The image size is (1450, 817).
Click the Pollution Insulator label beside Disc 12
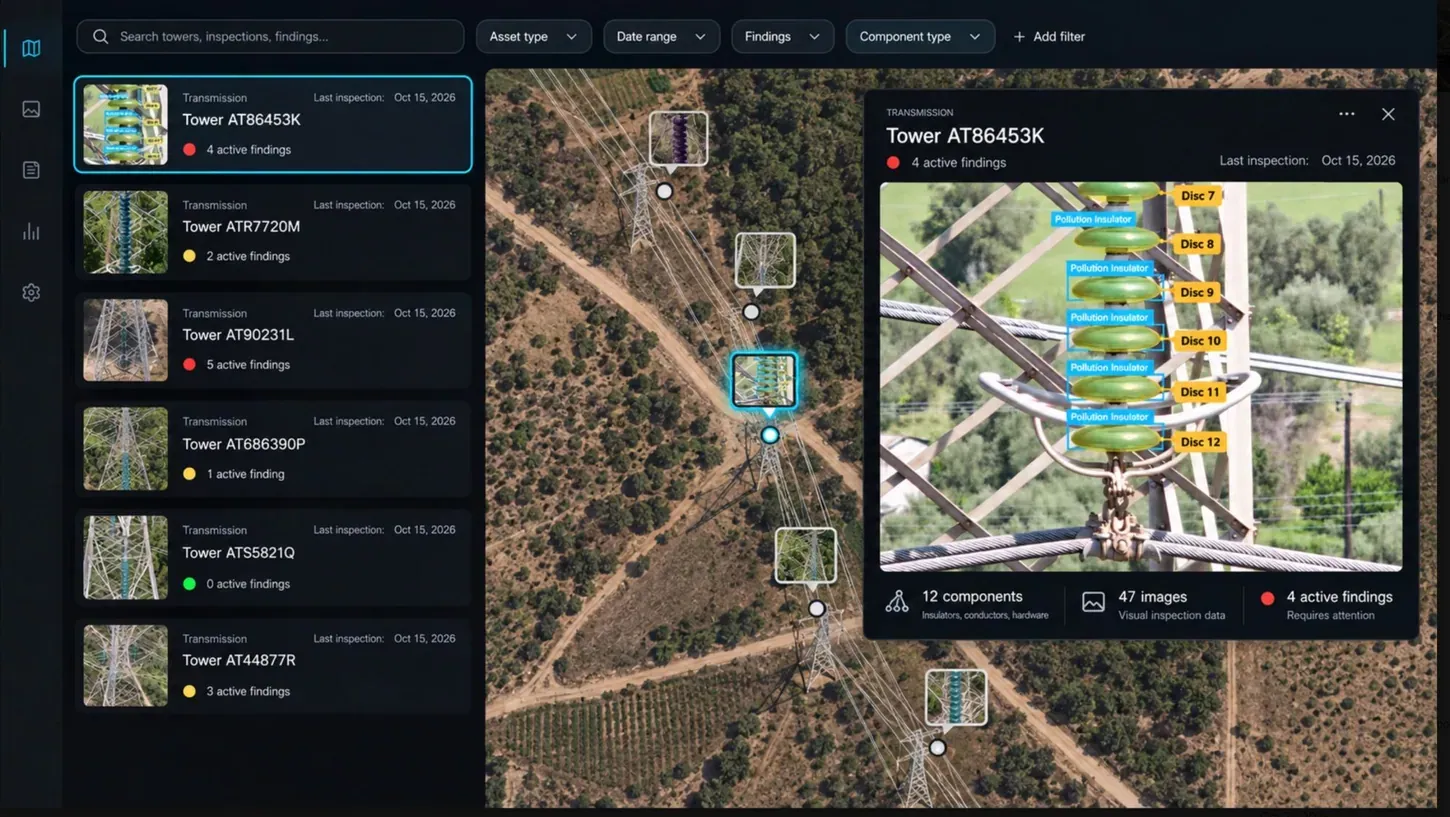pos(1109,417)
